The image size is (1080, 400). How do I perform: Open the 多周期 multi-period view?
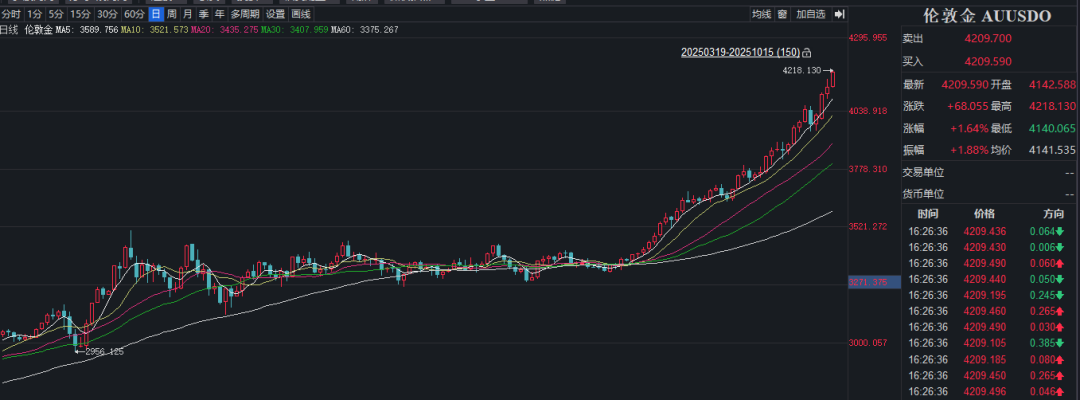tap(245, 14)
